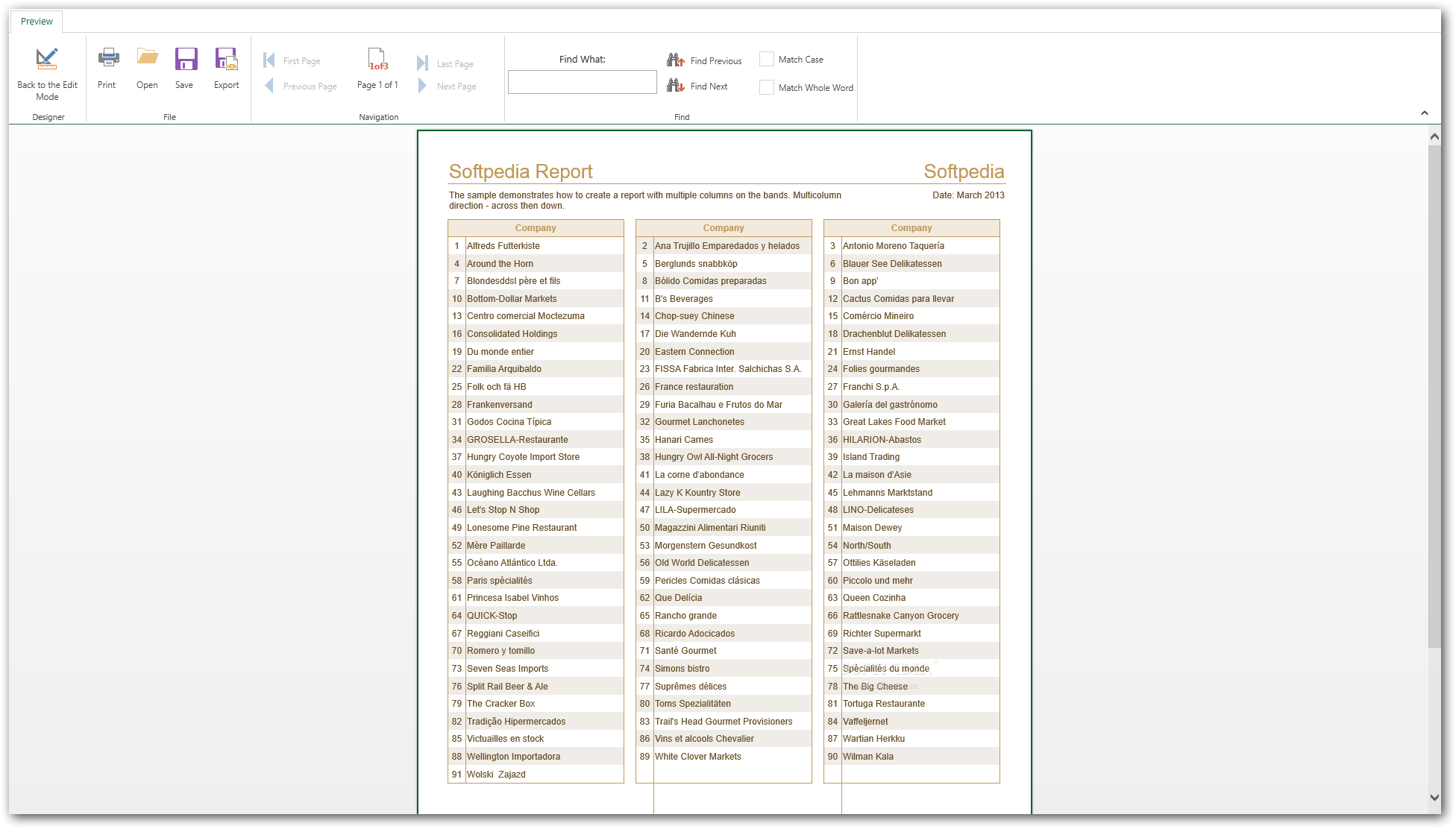Select 'White Clover Markets' row
The image size is (1456, 829).
[724, 757]
